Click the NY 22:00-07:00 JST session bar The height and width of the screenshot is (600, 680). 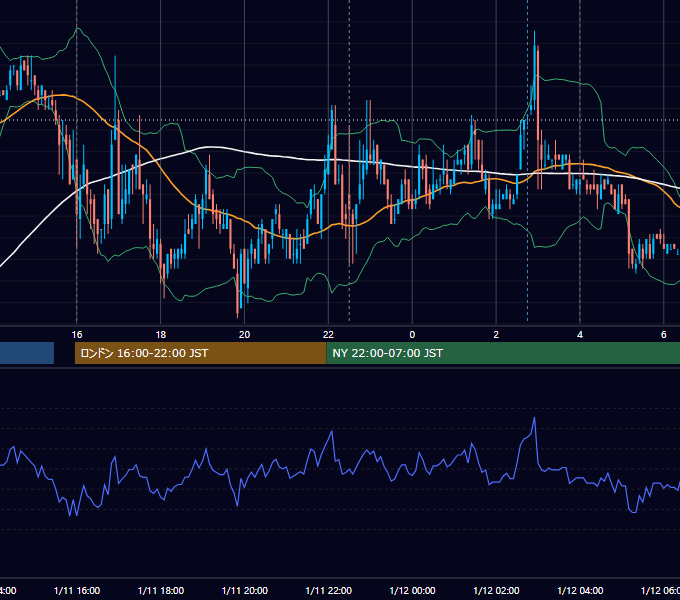(x=503, y=353)
